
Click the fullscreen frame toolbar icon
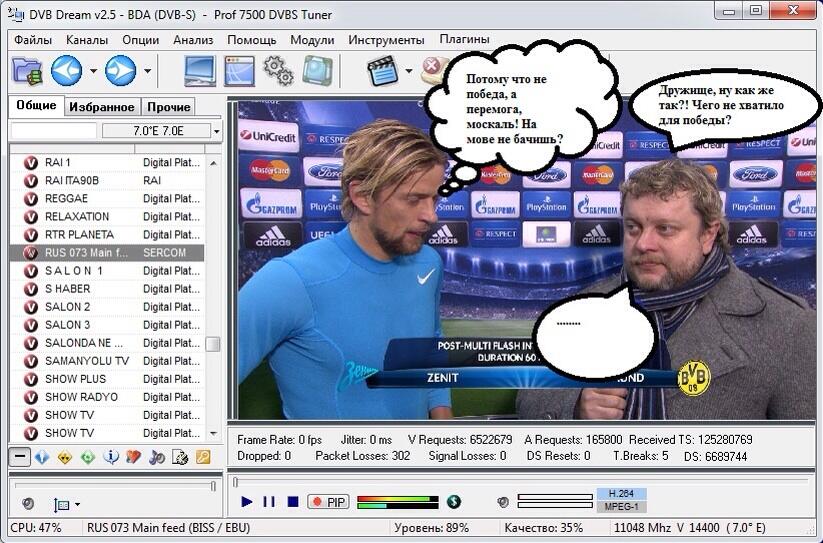pyautogui.click(x=318, y=71)
